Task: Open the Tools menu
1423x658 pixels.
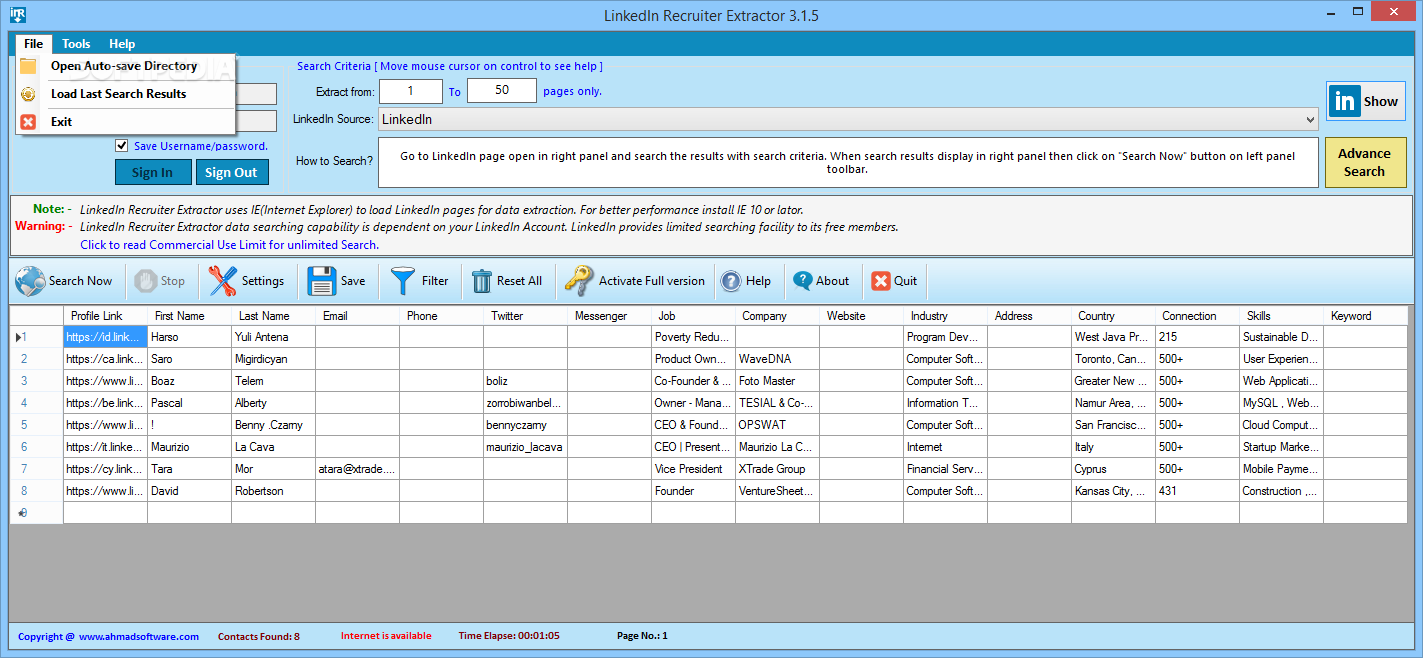Action: point(76,44)
